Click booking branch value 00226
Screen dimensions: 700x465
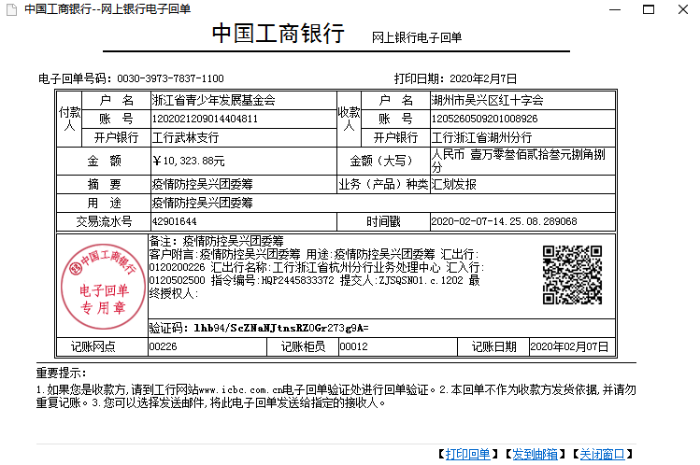pyautogui.click(x=163, y=346)
